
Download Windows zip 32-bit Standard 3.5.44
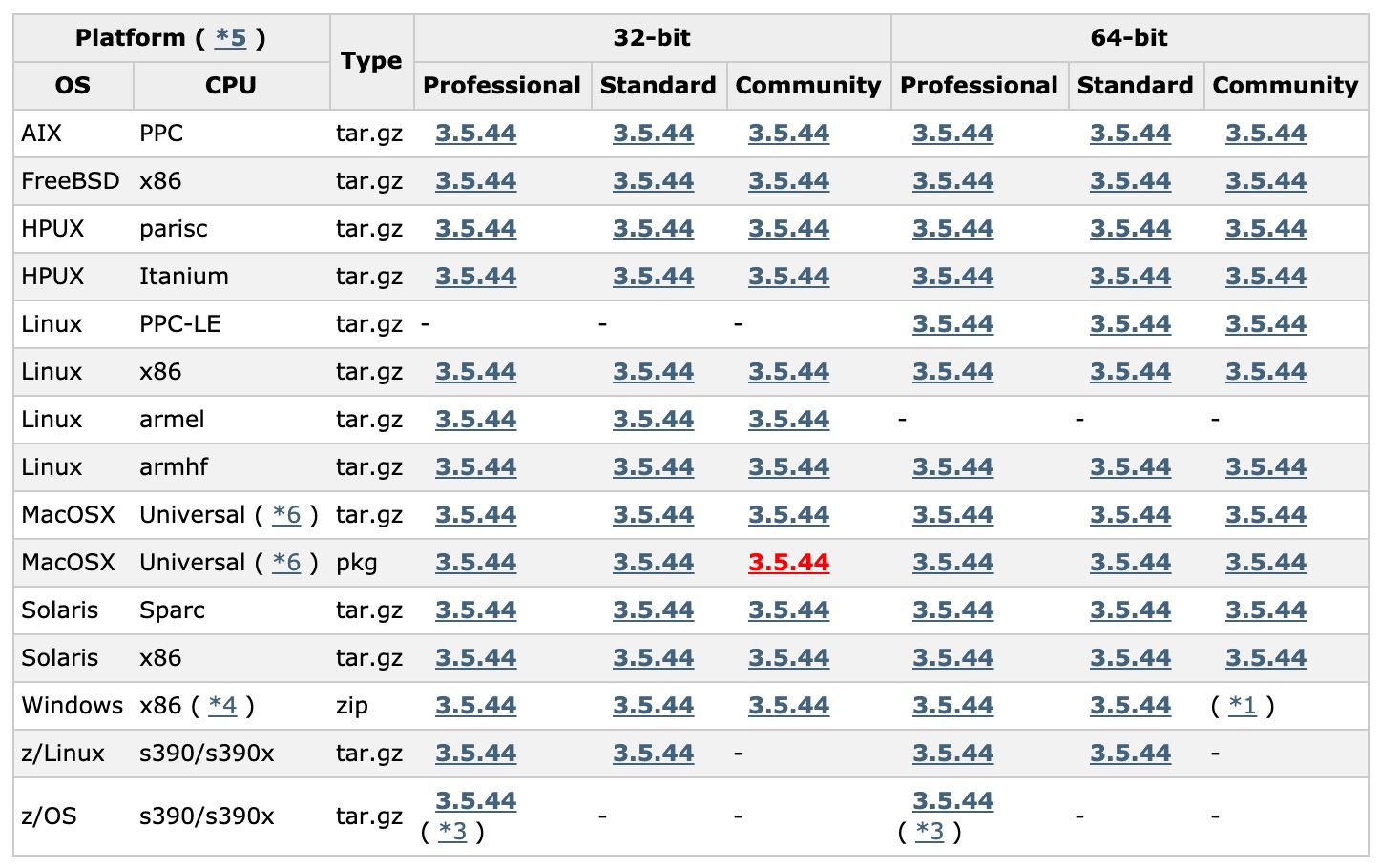[x=653, y=706]
